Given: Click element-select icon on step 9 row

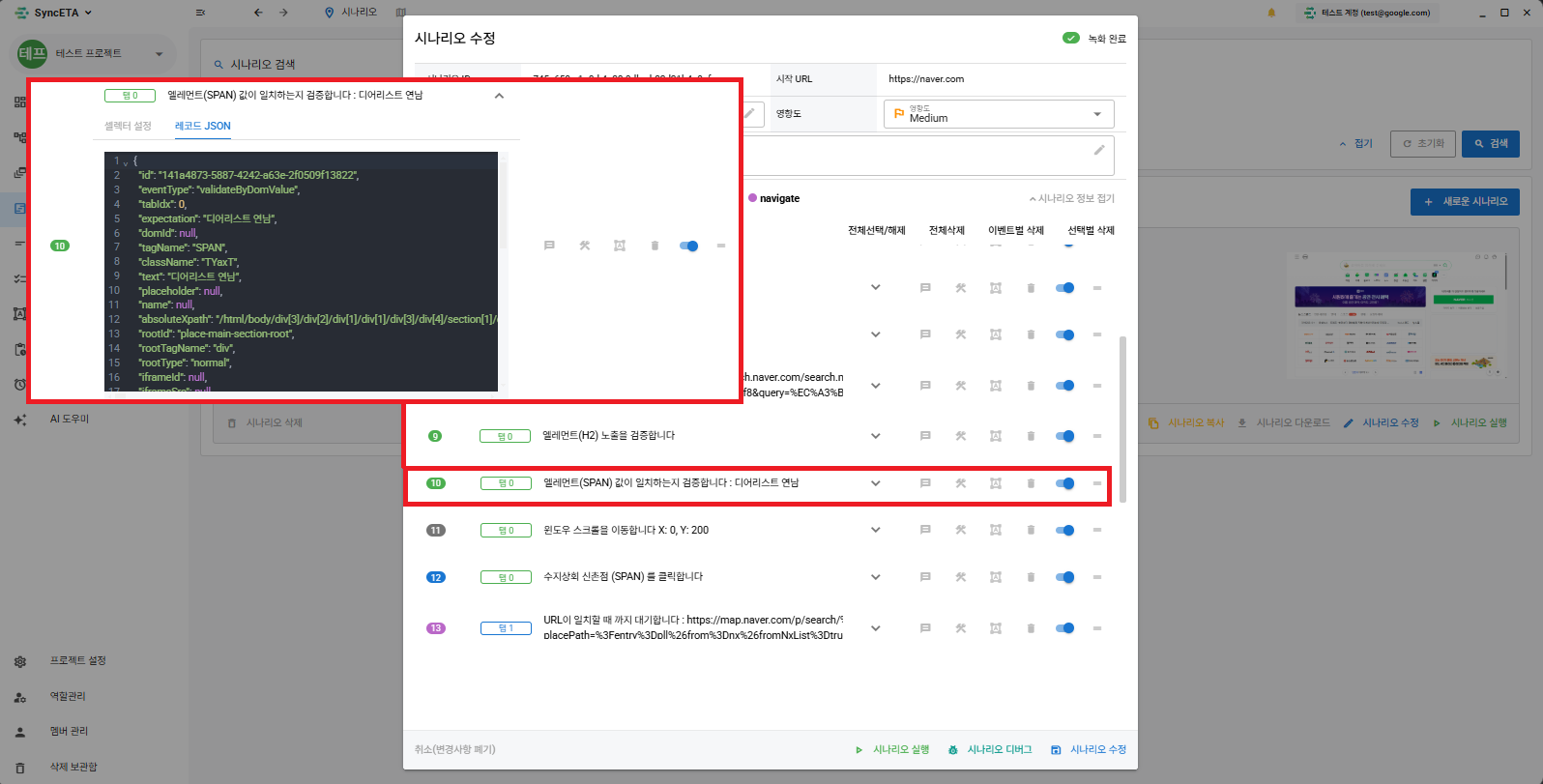Looking at the screenshot, I should 996,436.
